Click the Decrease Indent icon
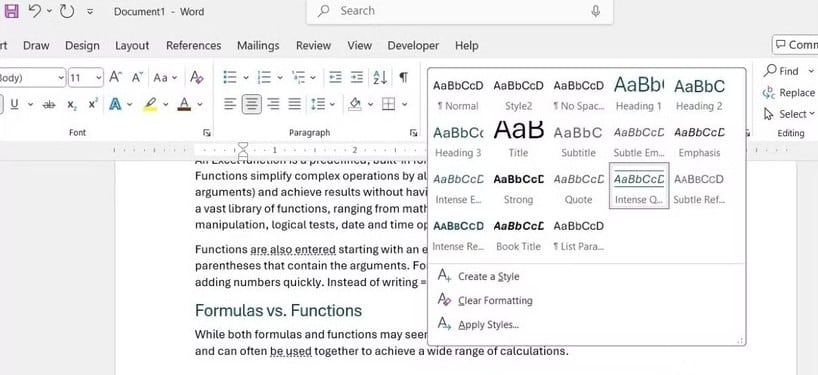Image resolution: width=818 pixels, height=375 pixels. [335, 78]
